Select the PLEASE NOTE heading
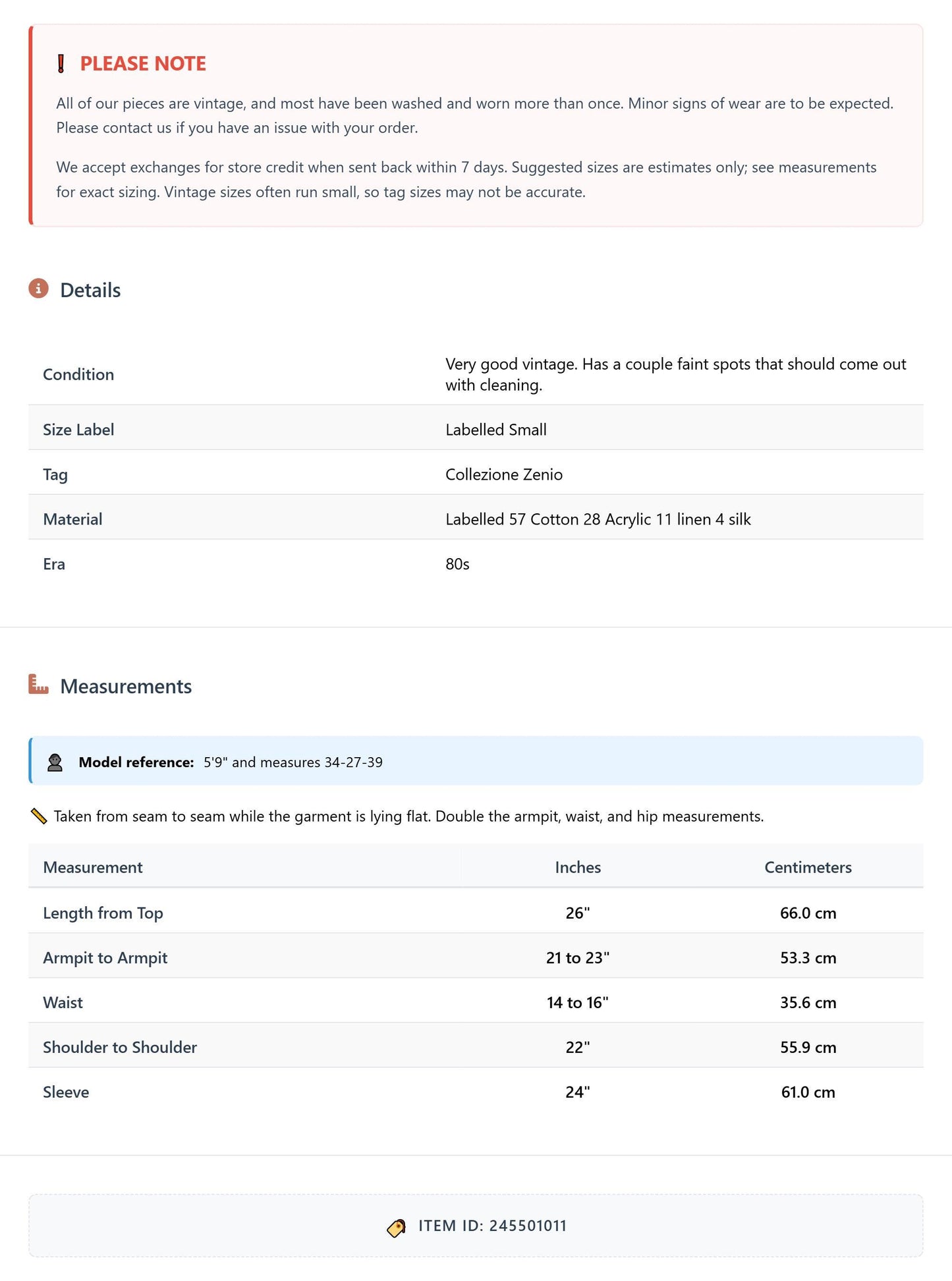 click(143, 64)
